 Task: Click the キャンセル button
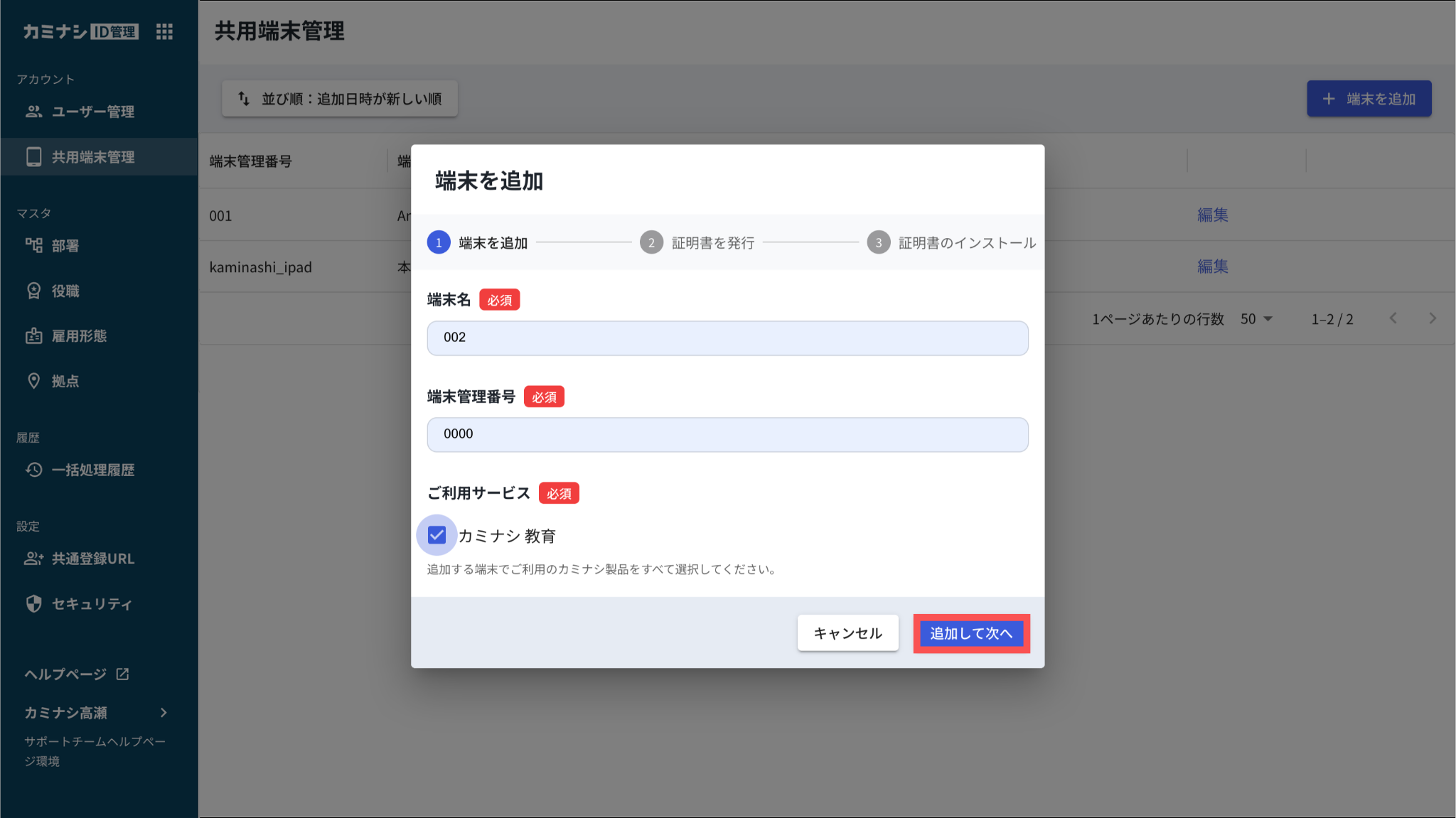click(847, 633)
